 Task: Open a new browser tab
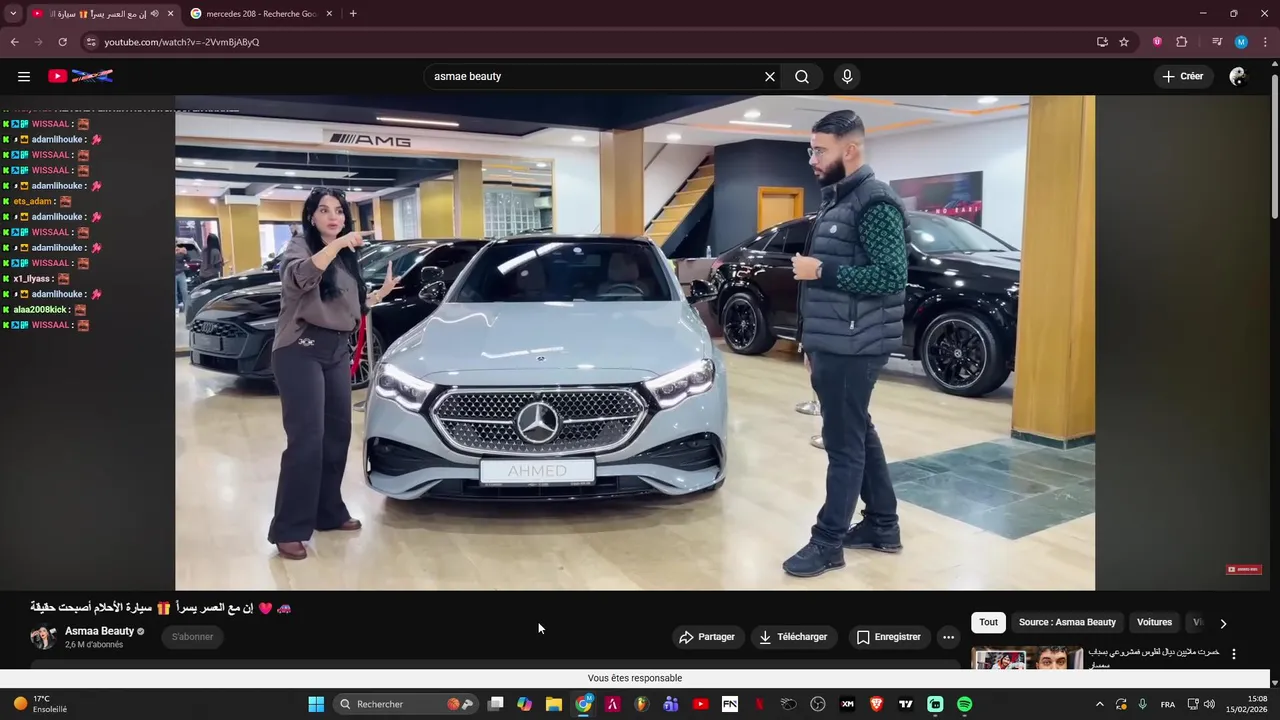coord(353,13)
